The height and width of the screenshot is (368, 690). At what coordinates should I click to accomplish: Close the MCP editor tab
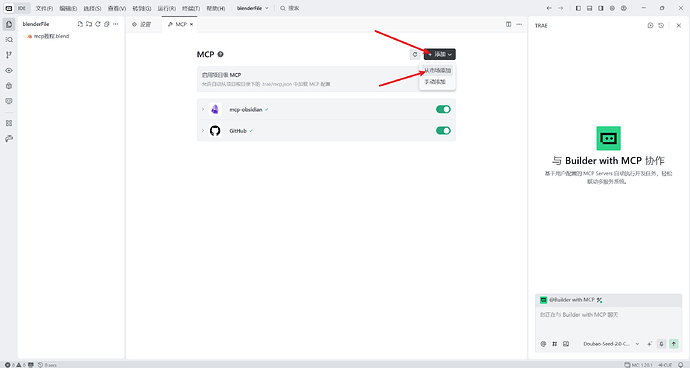(191, 24)
